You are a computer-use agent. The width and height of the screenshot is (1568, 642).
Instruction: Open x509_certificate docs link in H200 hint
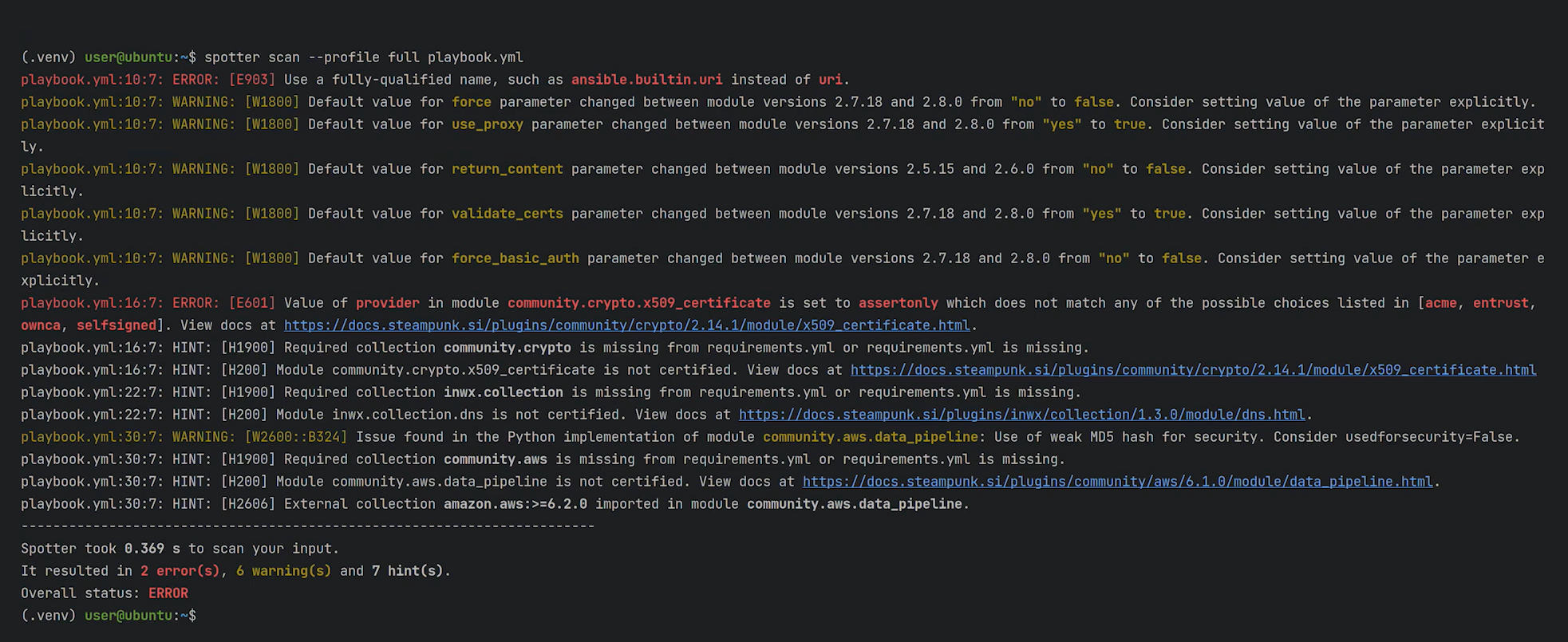point(1193,370)
